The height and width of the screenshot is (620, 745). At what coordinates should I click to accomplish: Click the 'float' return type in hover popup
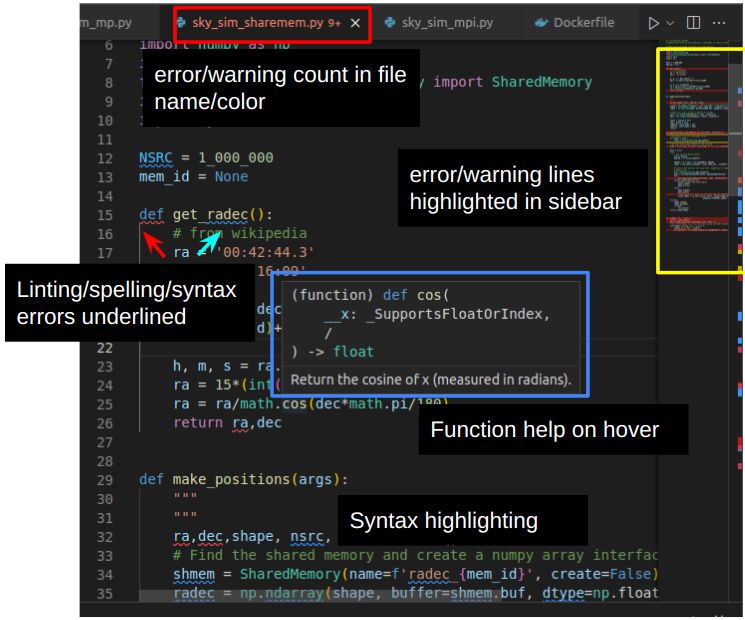[x=353, y=352]
